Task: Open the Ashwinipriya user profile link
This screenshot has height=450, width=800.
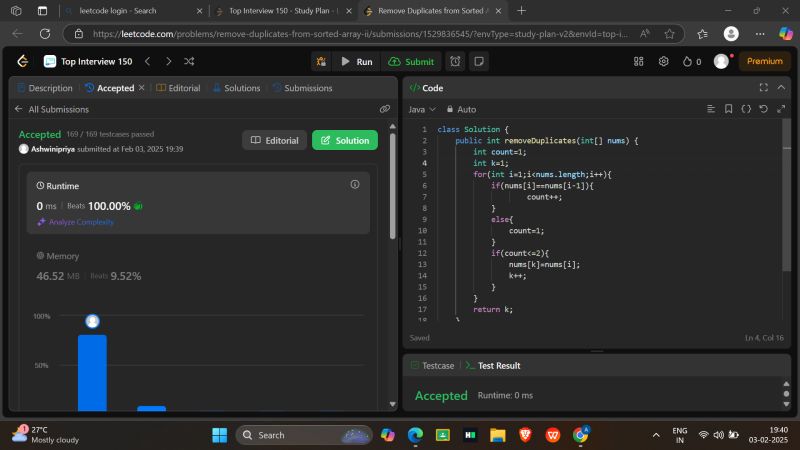Action: coord(53,149)
